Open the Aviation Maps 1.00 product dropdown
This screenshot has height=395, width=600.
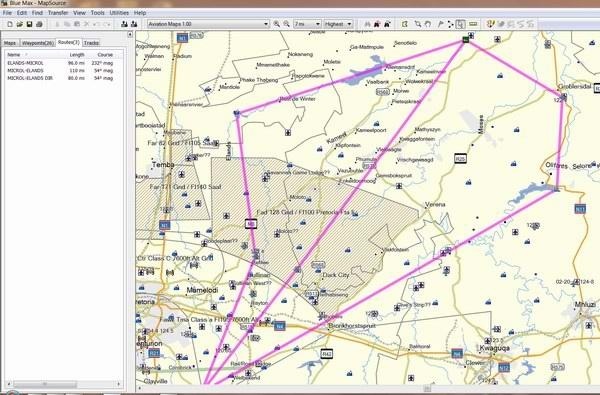point(209,24)
